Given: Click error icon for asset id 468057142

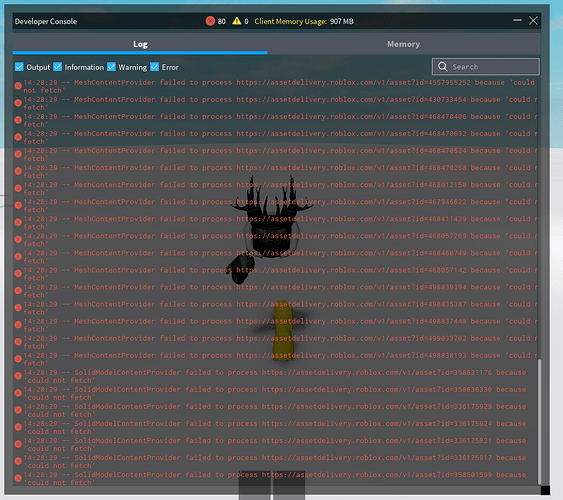Looking at the screenshot, I should [18, 274].
